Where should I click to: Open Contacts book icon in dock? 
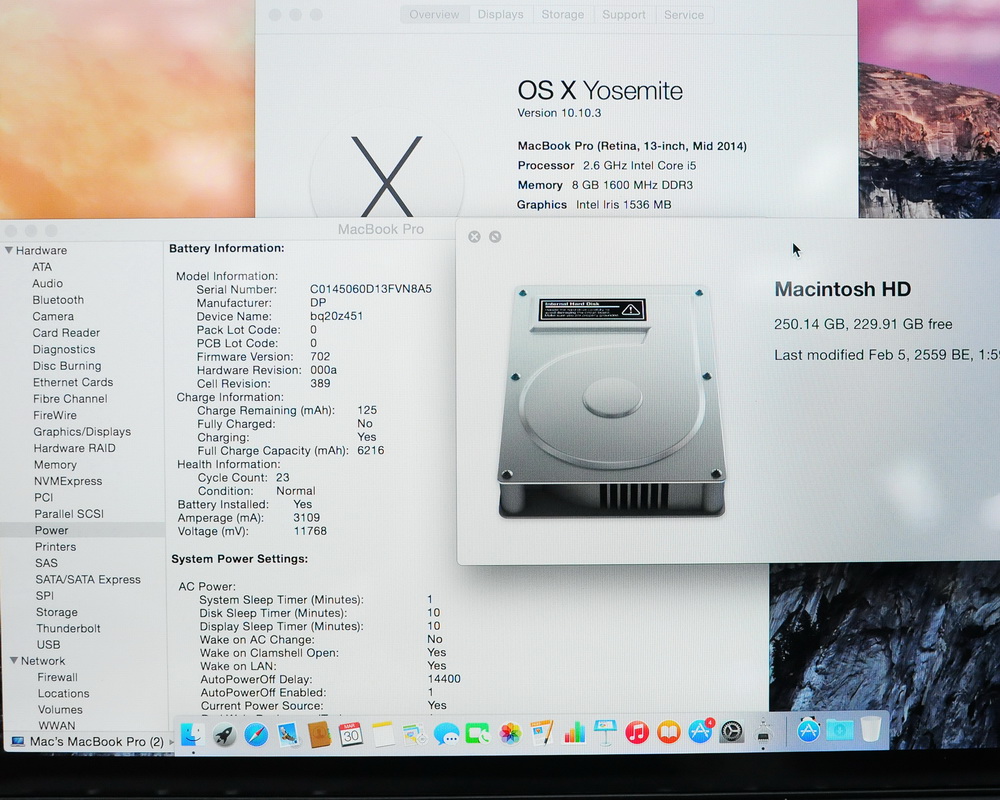click(319, 734)
